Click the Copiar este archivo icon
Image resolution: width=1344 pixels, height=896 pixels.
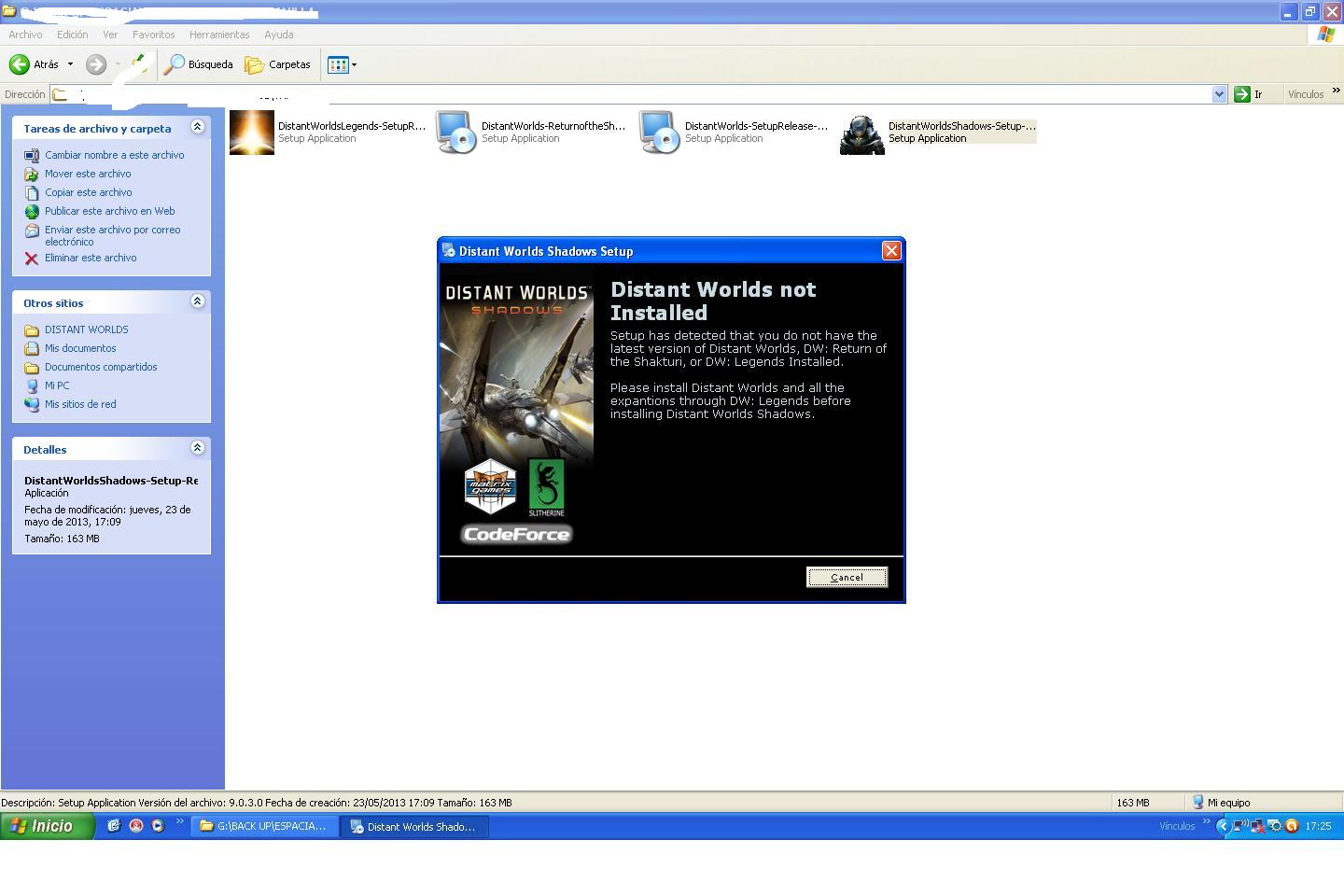tap(32, 193)
